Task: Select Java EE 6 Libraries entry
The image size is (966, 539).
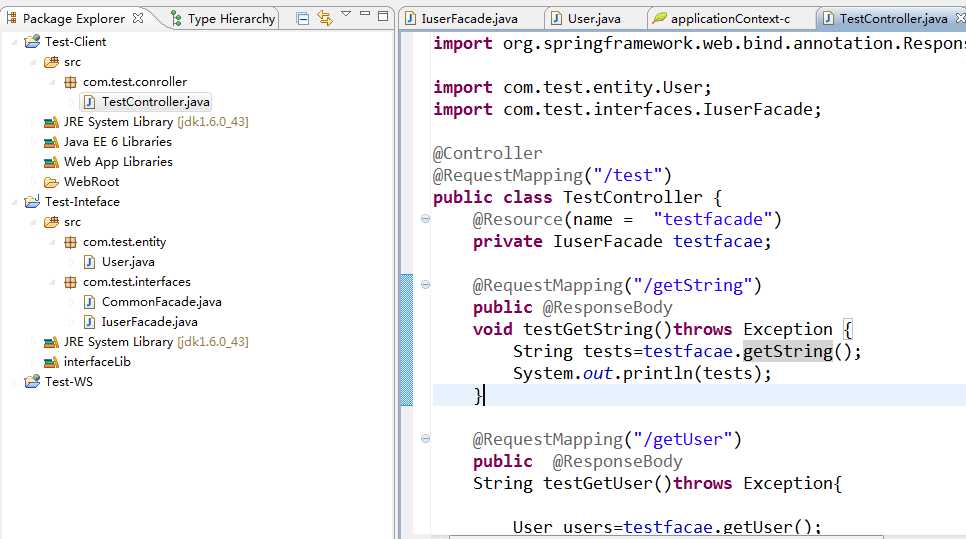Action: pos(118,142)
